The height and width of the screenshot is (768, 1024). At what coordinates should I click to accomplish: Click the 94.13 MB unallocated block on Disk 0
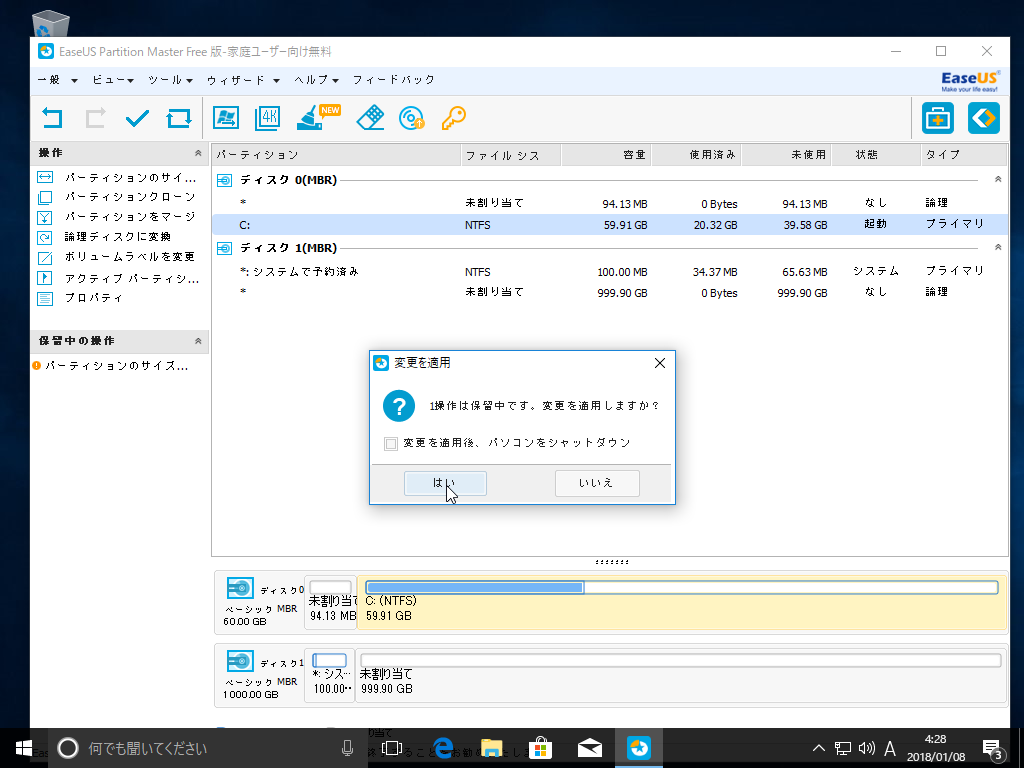click(330, 601)
